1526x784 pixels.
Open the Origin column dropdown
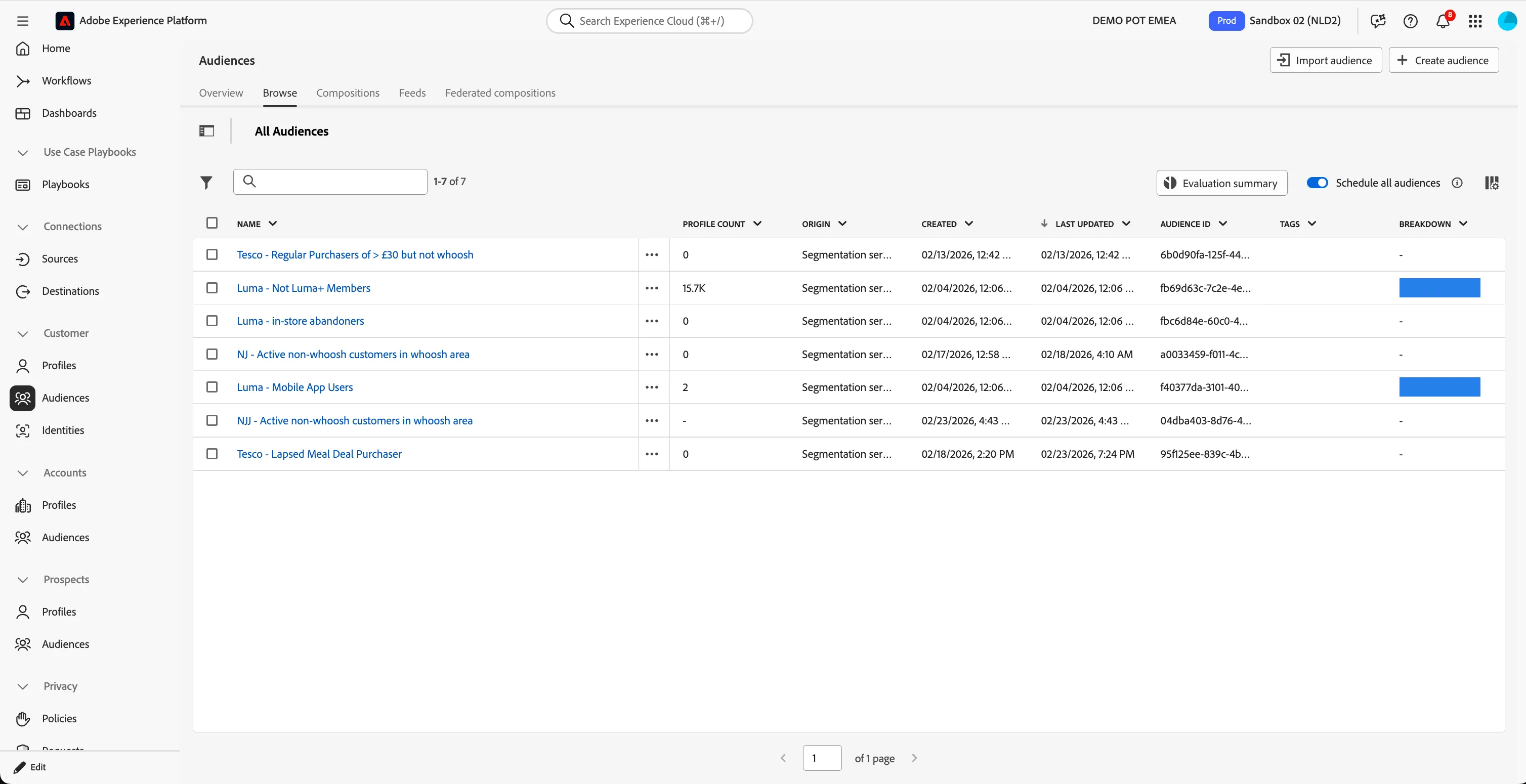(x=842, y=224)
